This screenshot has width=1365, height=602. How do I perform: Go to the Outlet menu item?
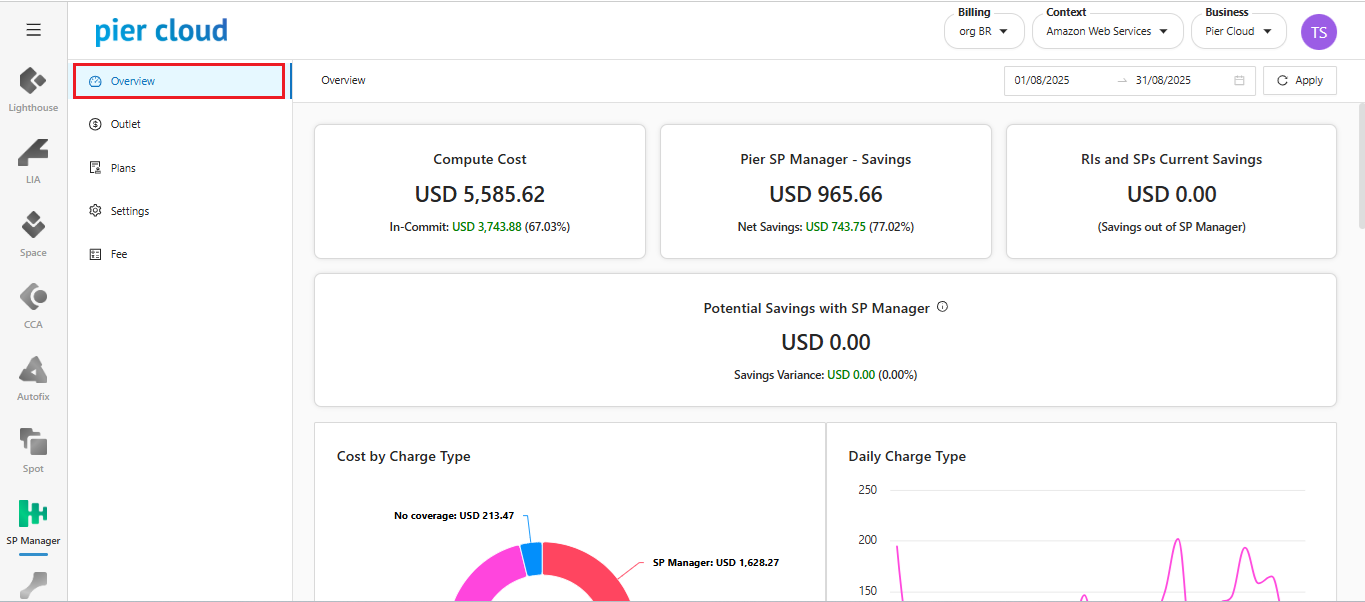[x=125, y=124]
